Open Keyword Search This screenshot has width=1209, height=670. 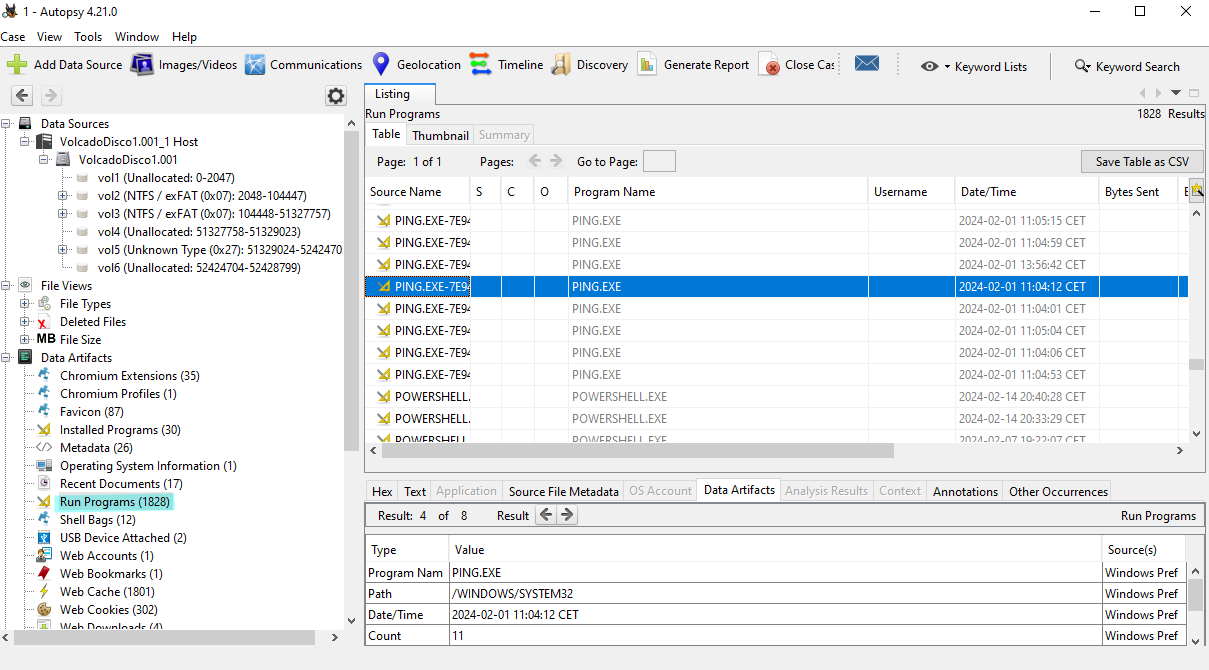click(x=1127, y=67)
